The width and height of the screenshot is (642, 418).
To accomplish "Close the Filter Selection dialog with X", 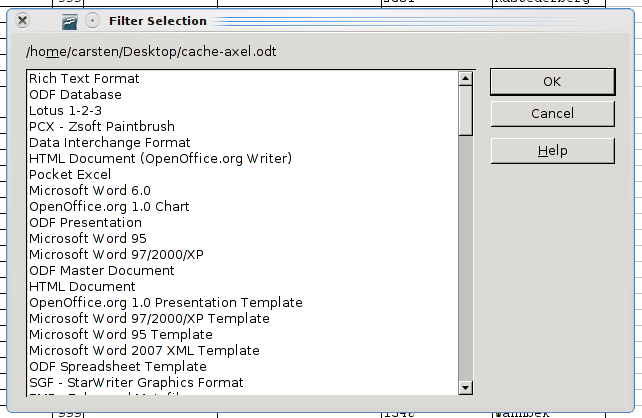I will click(x=23, y=20).
